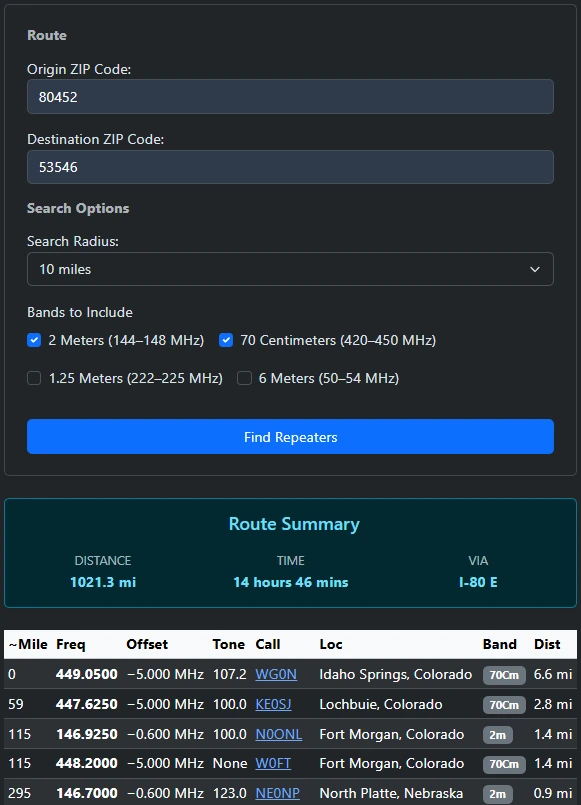Disable the 2 Meters band checkbox
Viewport: 581px width, 805px height.
click(34, 340)
